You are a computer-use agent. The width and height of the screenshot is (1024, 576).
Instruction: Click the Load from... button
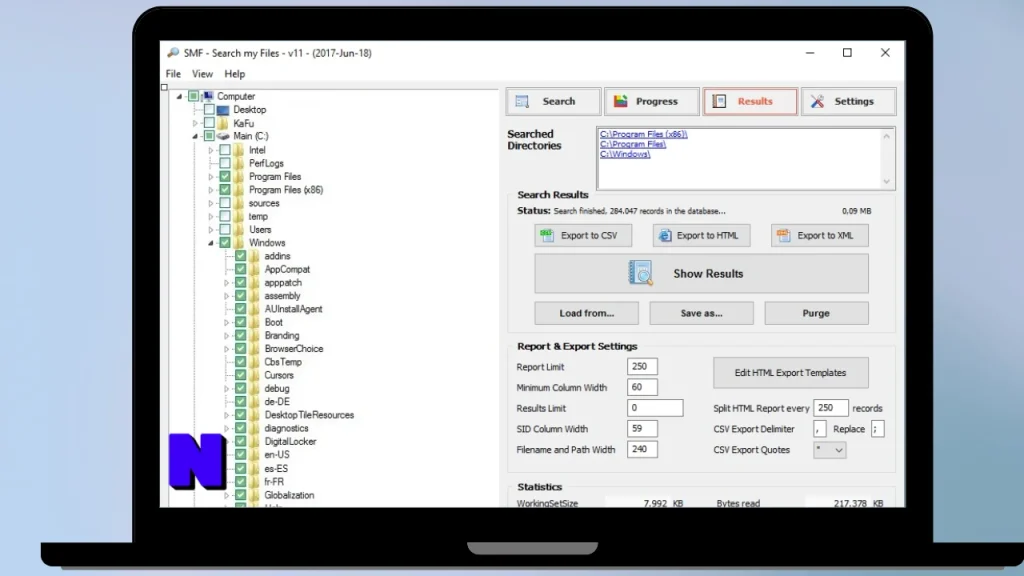point(586,313)
